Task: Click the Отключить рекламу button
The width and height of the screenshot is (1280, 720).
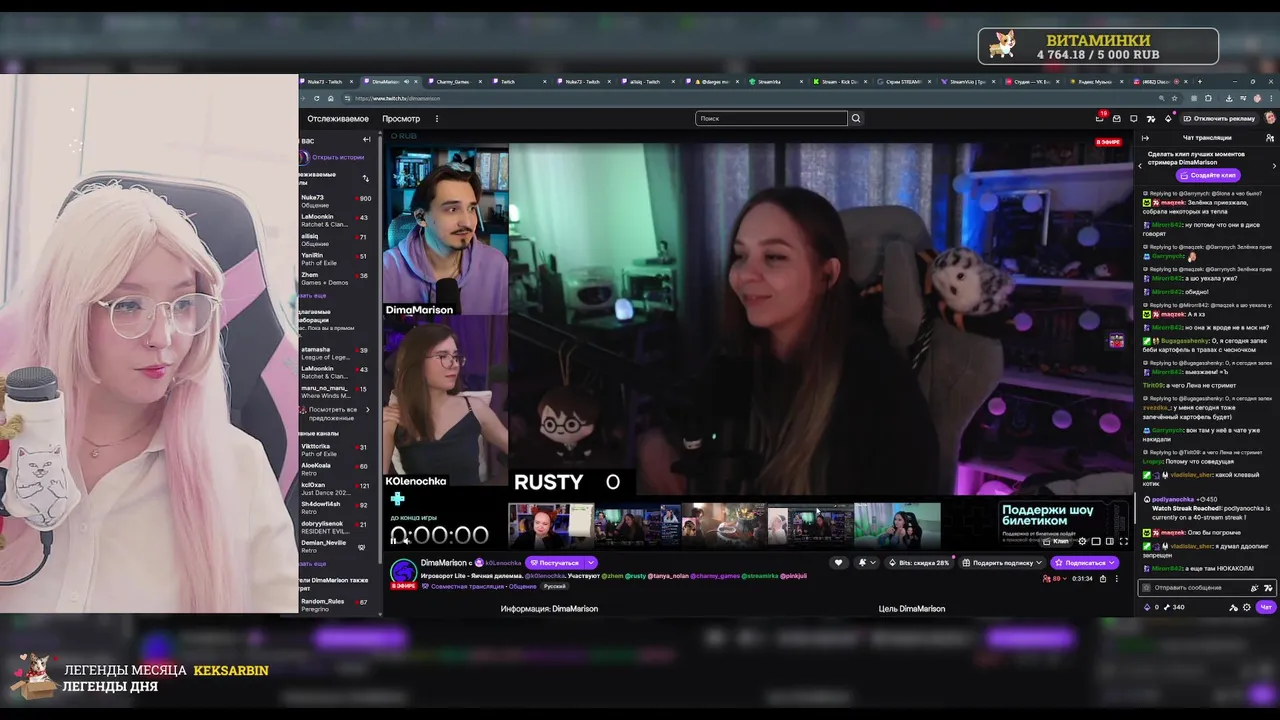Action: [x=1219, y=118]
